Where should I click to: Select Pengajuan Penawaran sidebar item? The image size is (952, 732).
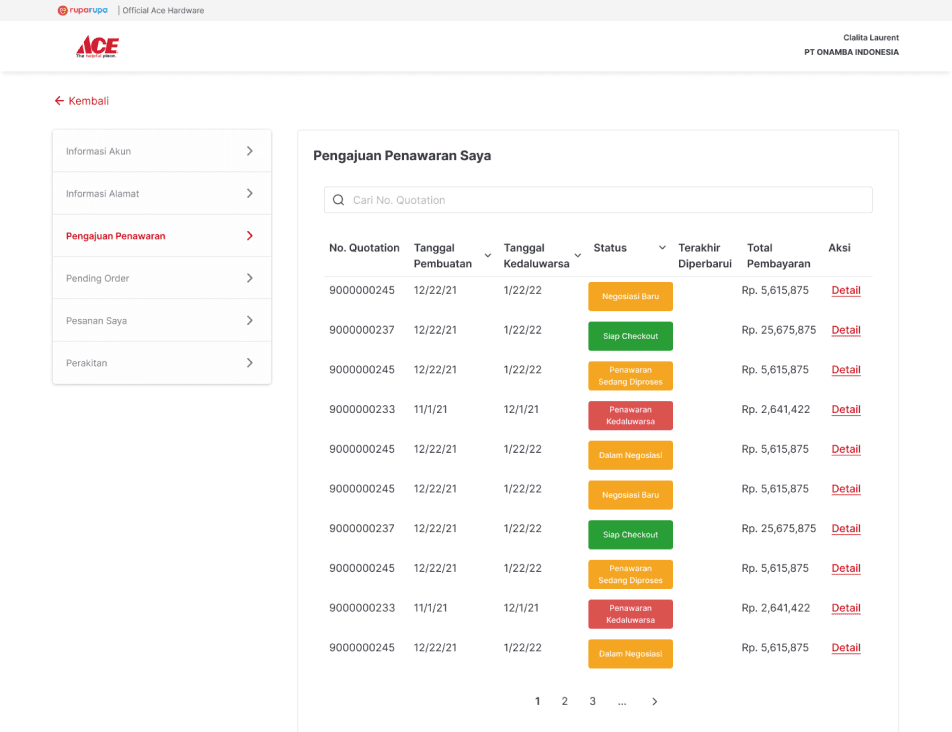pyautogui.click(x=162, y=236)
